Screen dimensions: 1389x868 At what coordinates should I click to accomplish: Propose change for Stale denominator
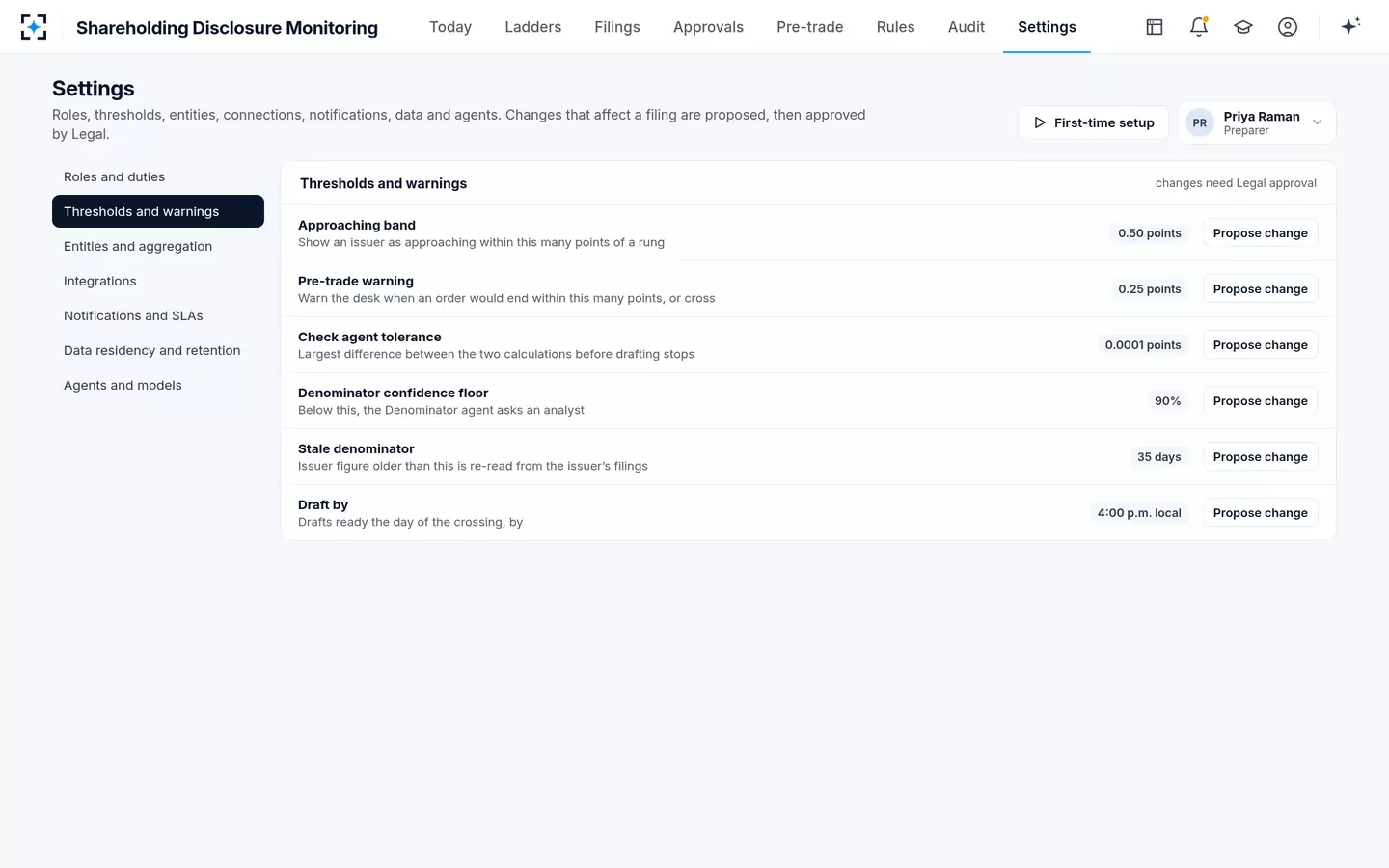[1260, 457]
